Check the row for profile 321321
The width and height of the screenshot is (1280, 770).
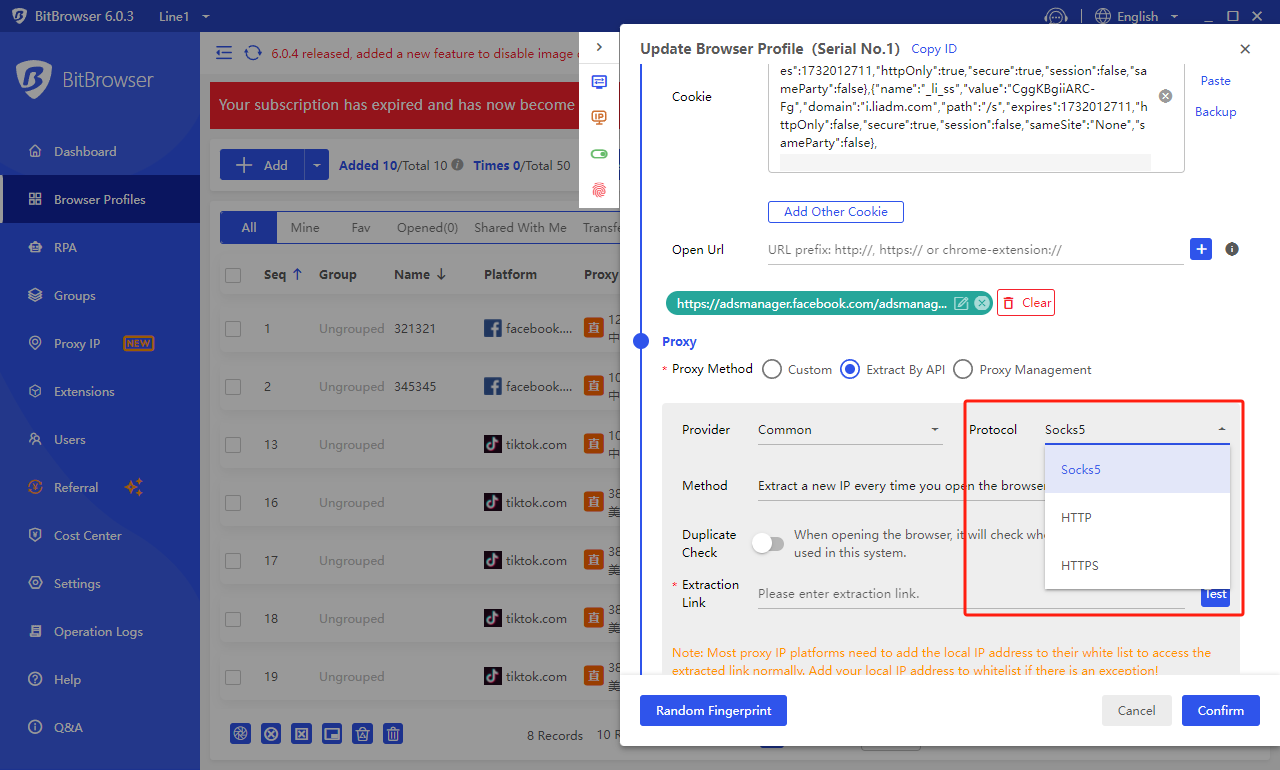[233, 328]
